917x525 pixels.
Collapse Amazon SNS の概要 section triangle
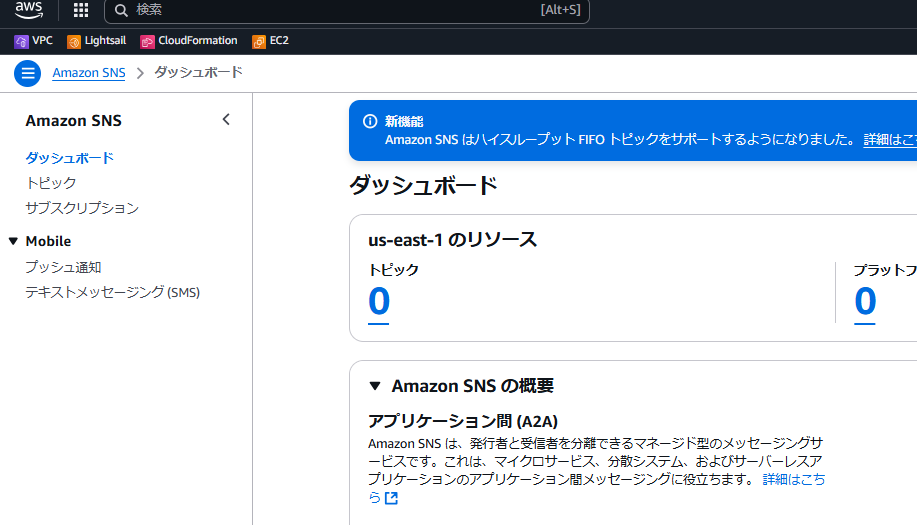point(375,386)
